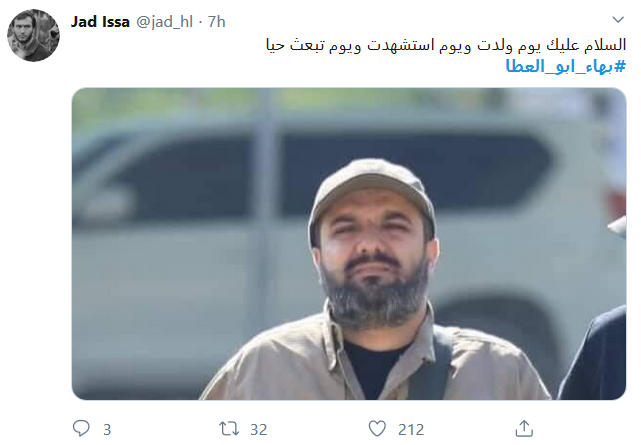The image size is (641, 445).
Task: Expand the tweet options chevron menu
Action: pyautogui.click(x=618, y=19)
